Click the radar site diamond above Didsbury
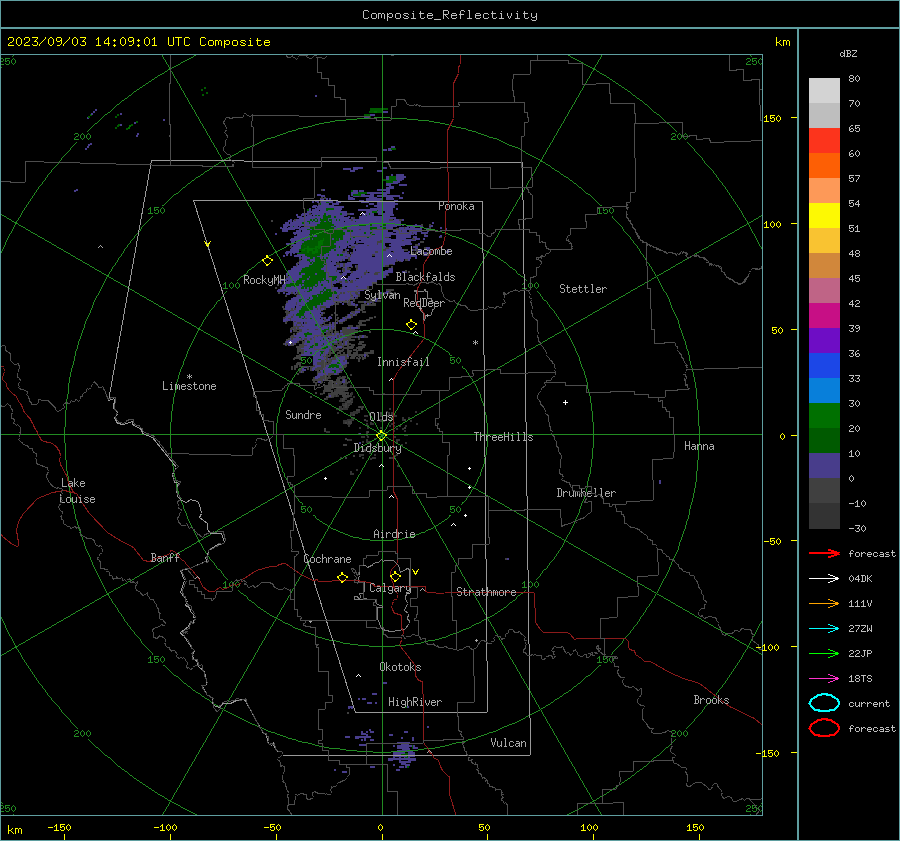 [x=381, y=436]
